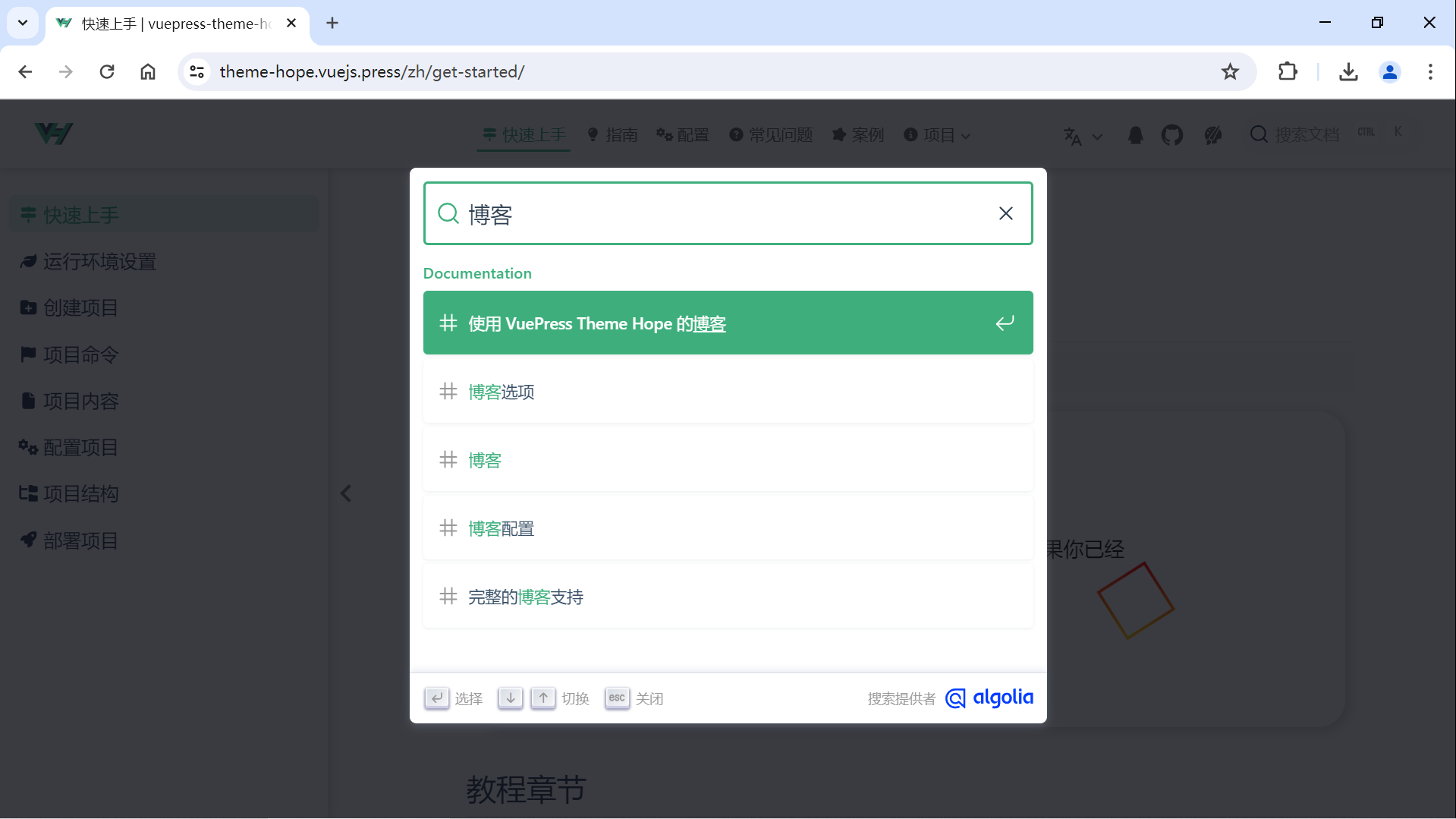Clear the search query with the X icon

click(x=1005, y=213)
